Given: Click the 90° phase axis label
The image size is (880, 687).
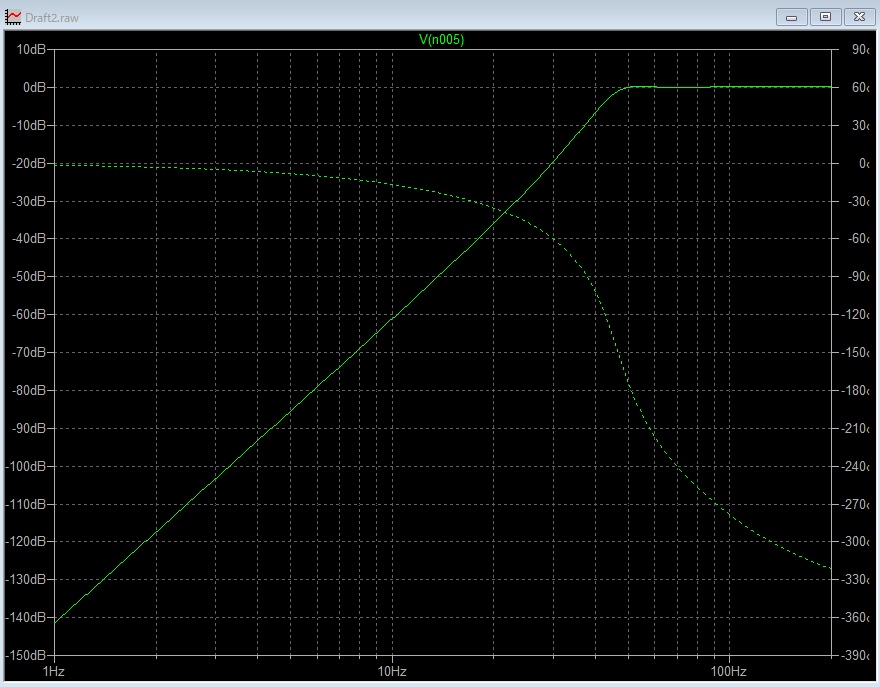Looking at the screenshot, I should coord(860,49).
